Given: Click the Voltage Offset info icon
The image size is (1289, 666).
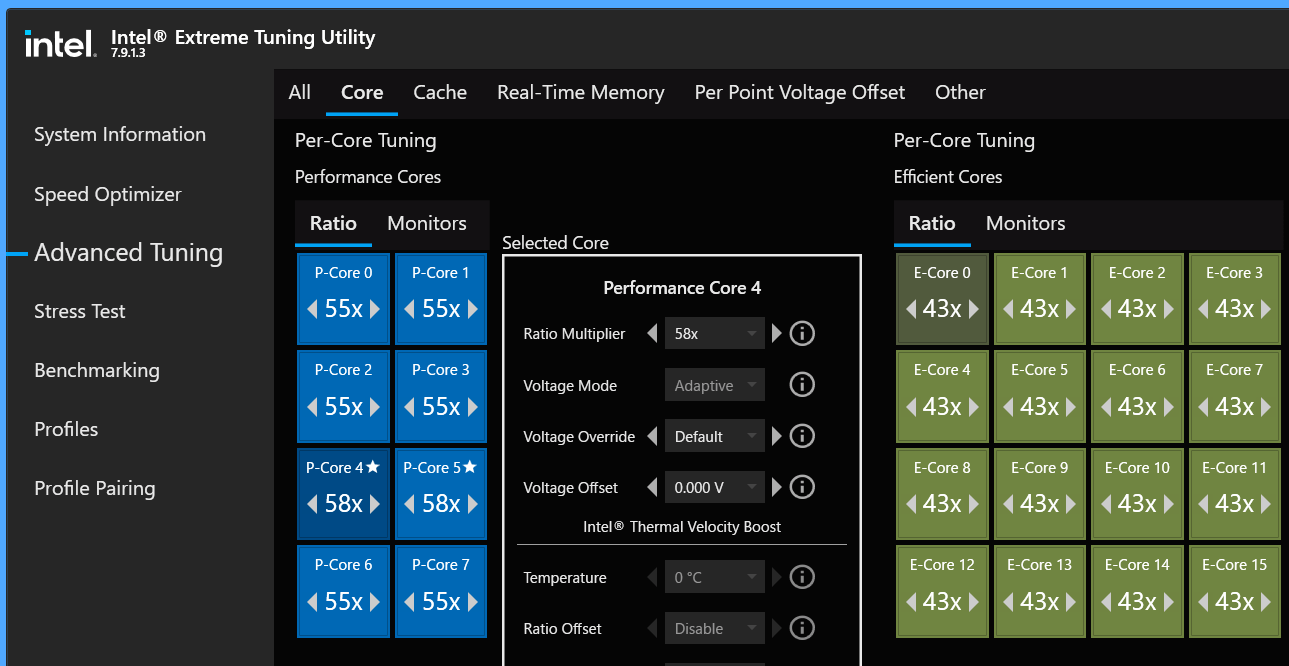Looking at the screenshot, I should [802, 487].
